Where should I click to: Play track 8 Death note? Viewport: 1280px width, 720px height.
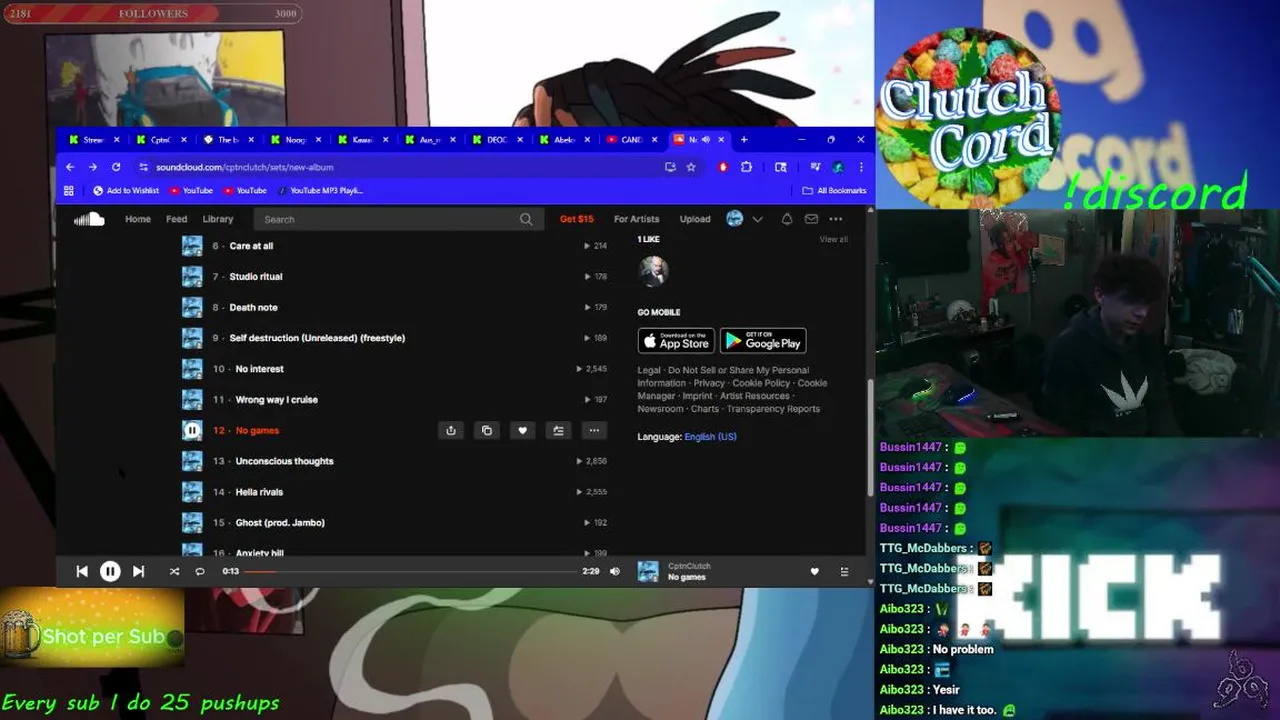(254, 307)
